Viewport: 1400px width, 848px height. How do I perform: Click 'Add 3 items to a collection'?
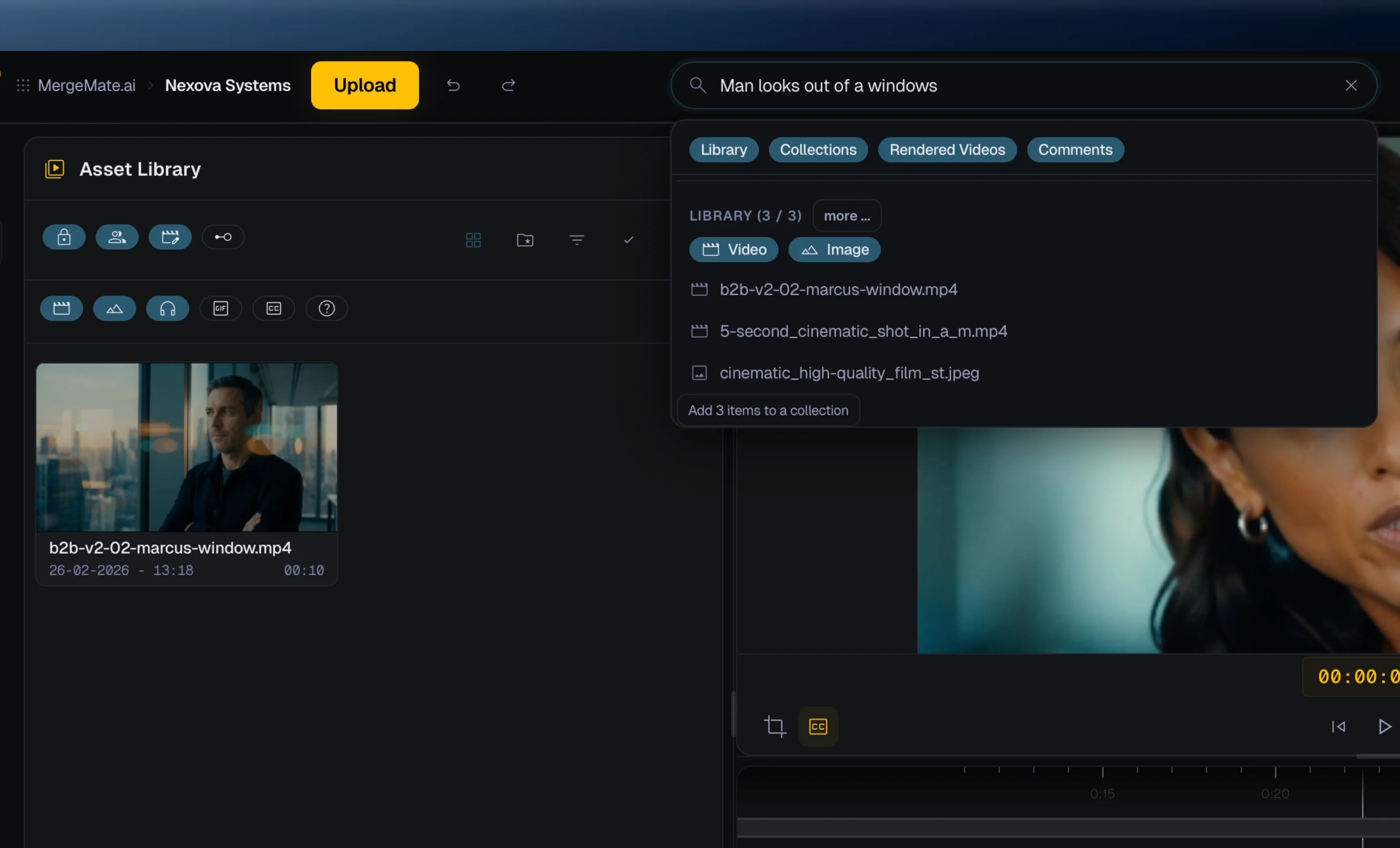(768, 410)
